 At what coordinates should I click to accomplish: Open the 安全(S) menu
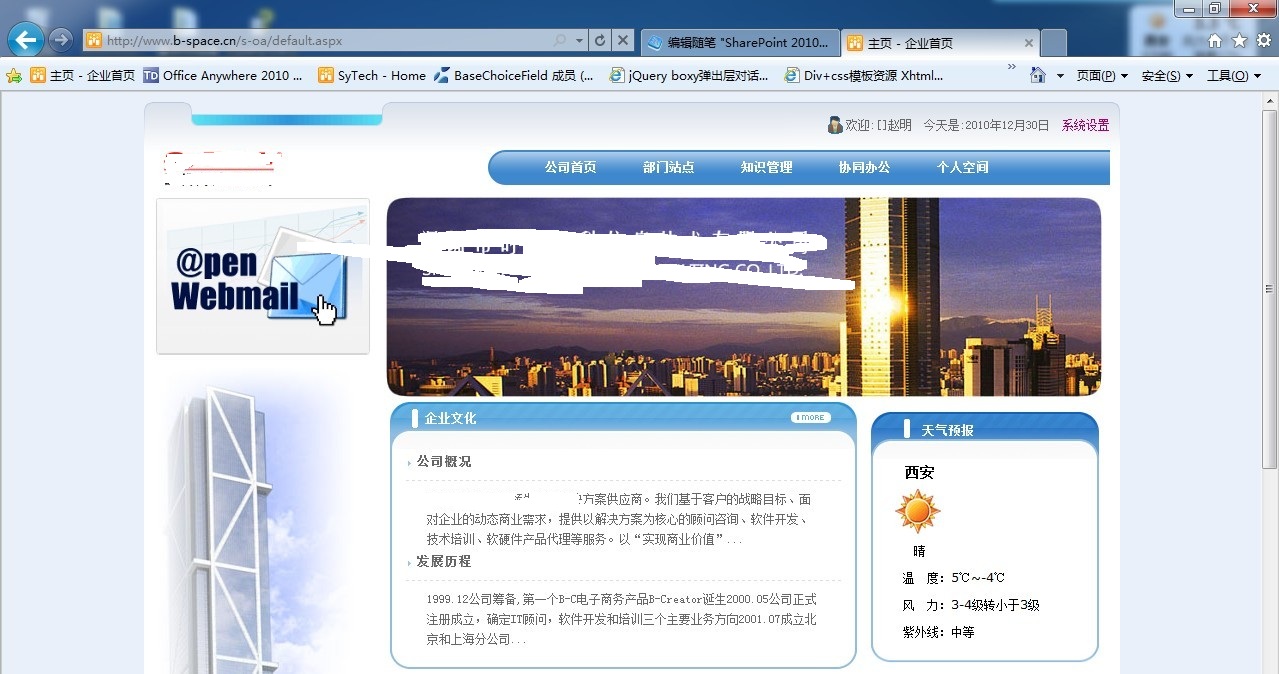[x=1167, y=76]
